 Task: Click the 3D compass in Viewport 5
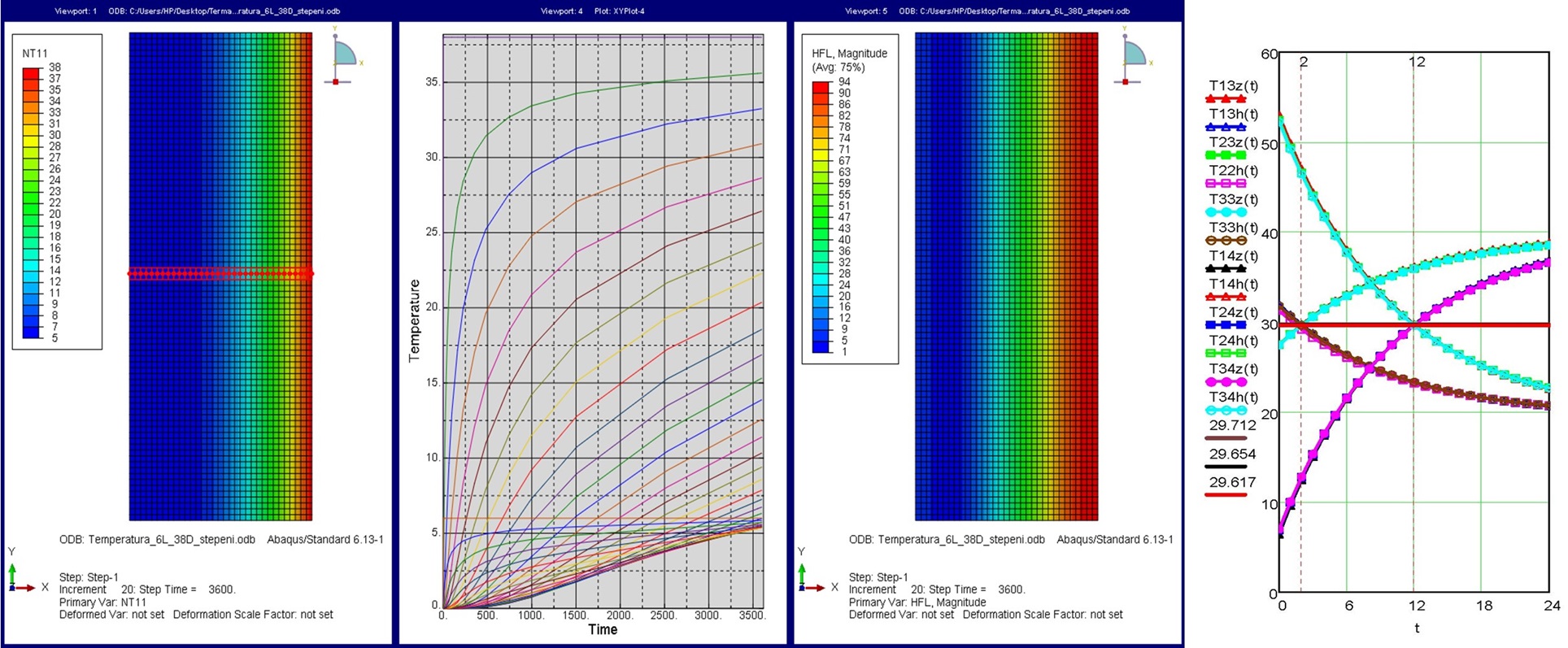(x=1134, y=55)
